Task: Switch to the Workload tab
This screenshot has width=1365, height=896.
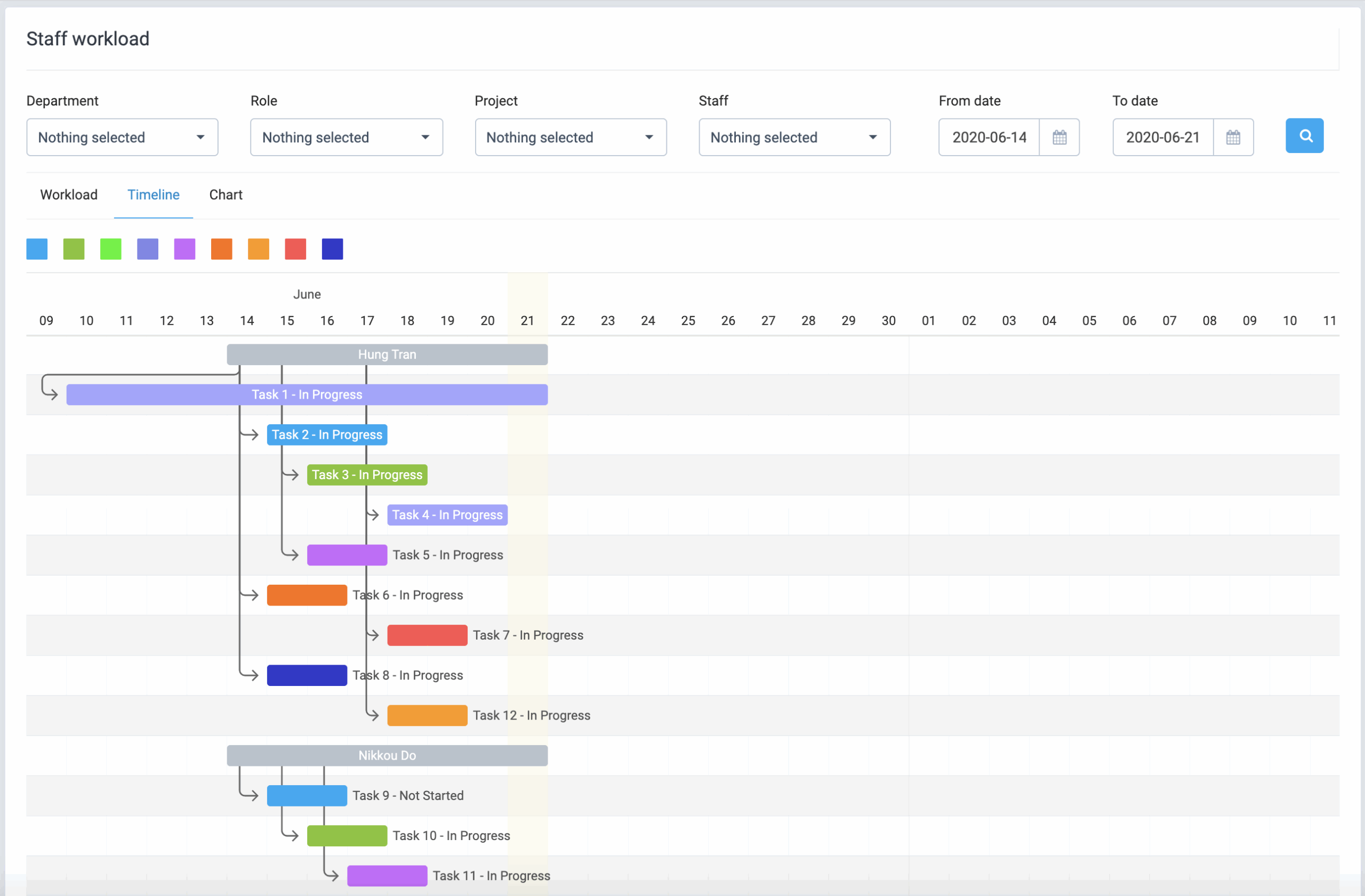Action: (x=68, y=195)
